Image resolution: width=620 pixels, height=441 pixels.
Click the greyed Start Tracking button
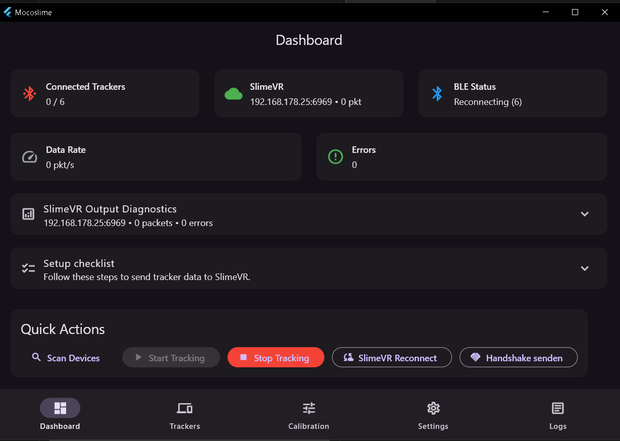click(x=171, y=358)
